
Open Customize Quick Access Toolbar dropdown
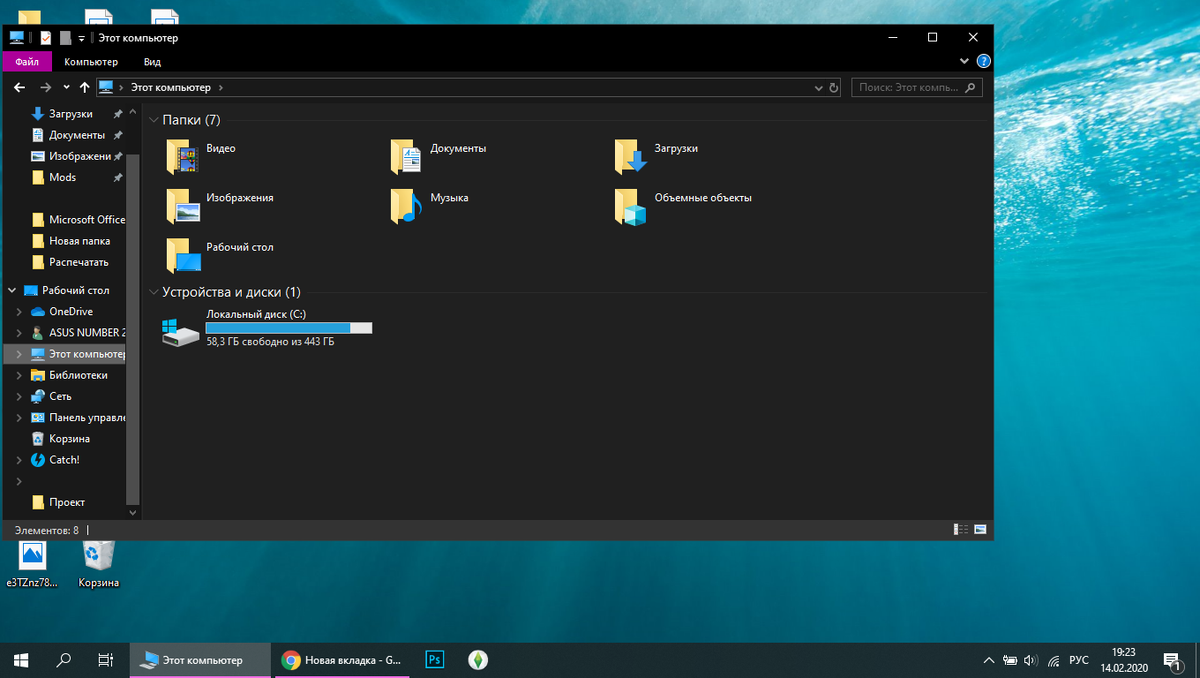(82, 38)
